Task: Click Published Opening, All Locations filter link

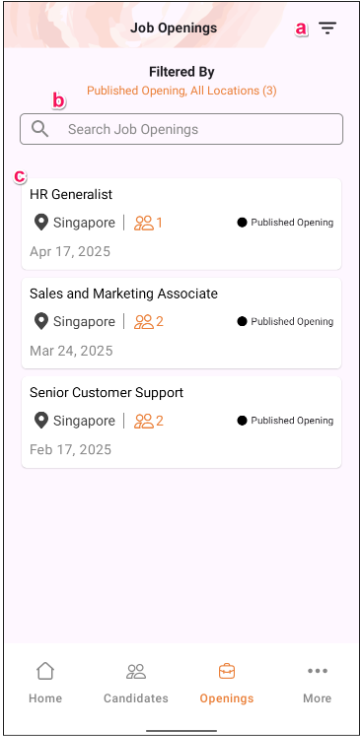Action: pyautogui.click(x=182, y=90)
